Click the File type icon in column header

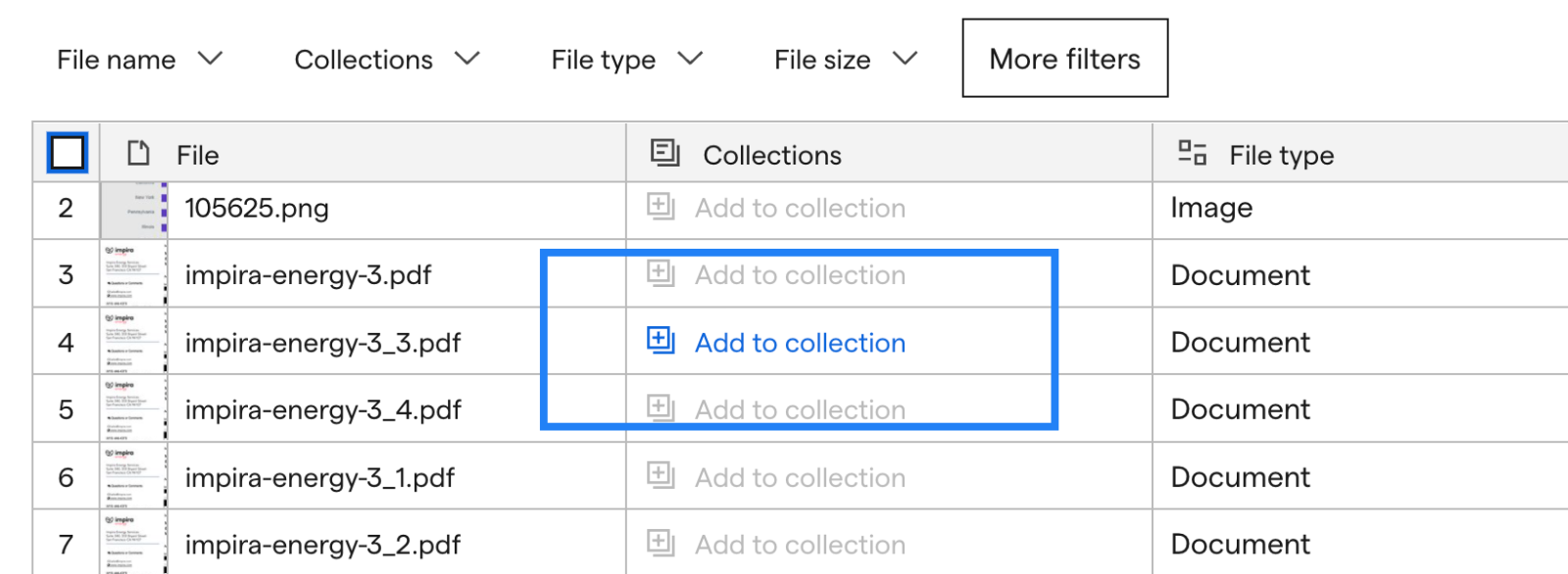coord(1192,152)
